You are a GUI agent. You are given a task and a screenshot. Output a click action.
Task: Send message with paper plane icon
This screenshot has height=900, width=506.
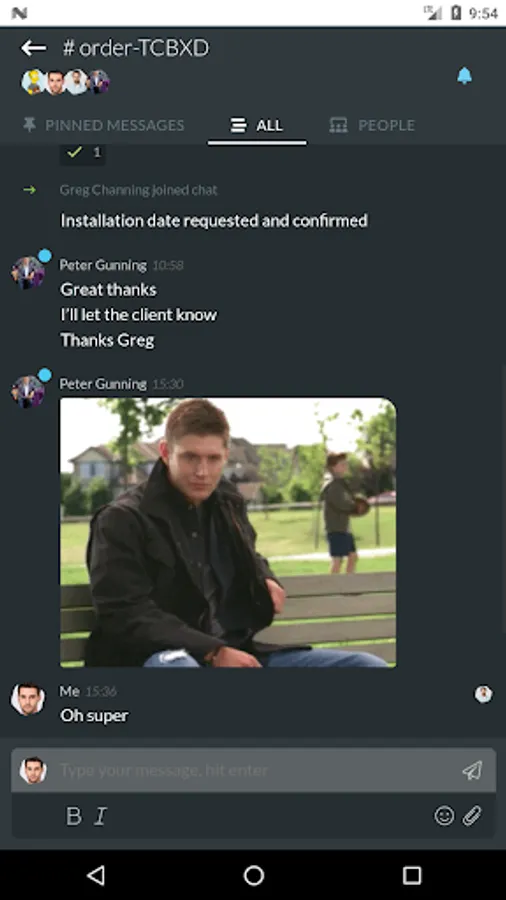click(x=472, y=770)
